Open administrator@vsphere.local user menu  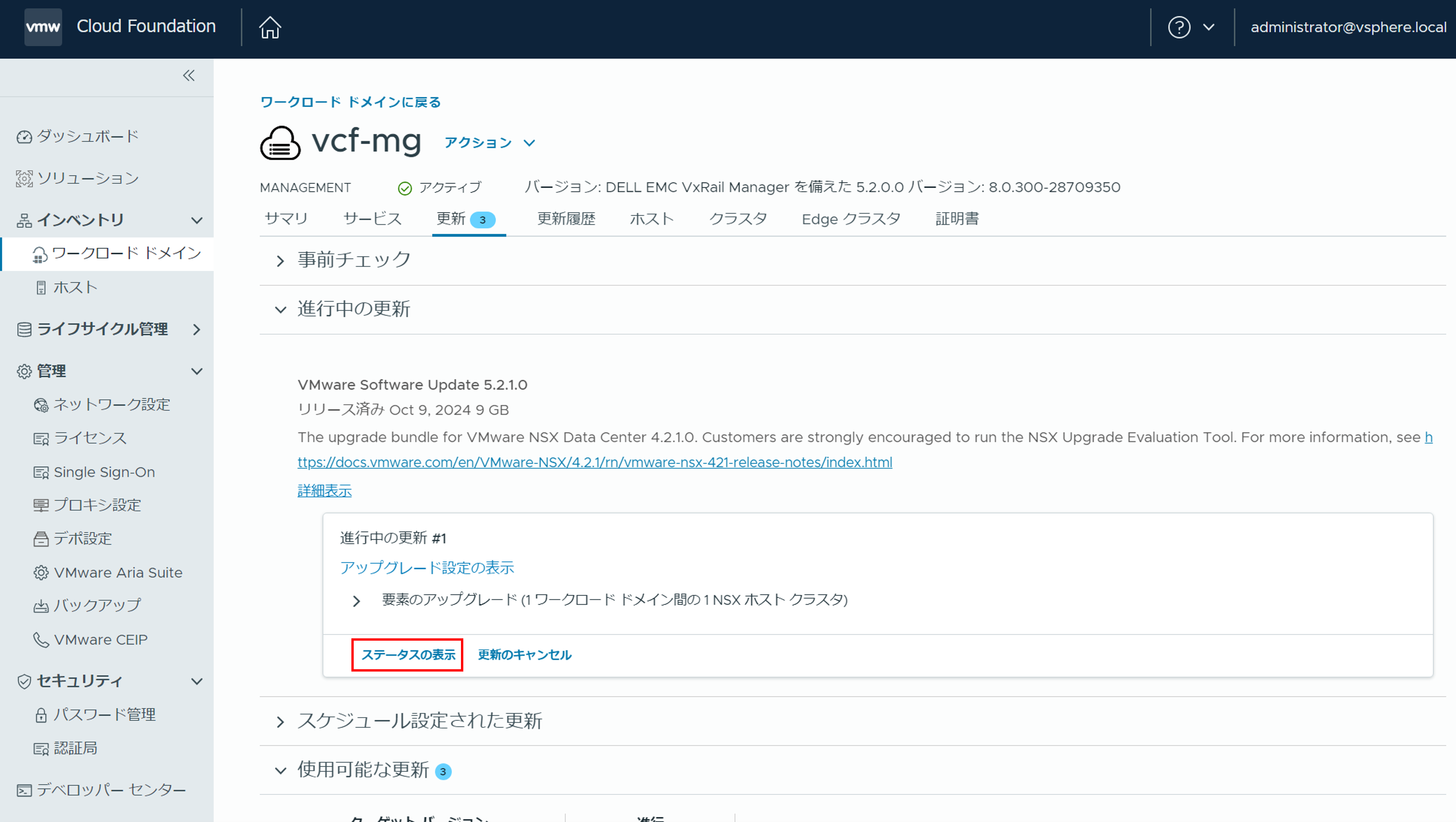[1348, 27]
